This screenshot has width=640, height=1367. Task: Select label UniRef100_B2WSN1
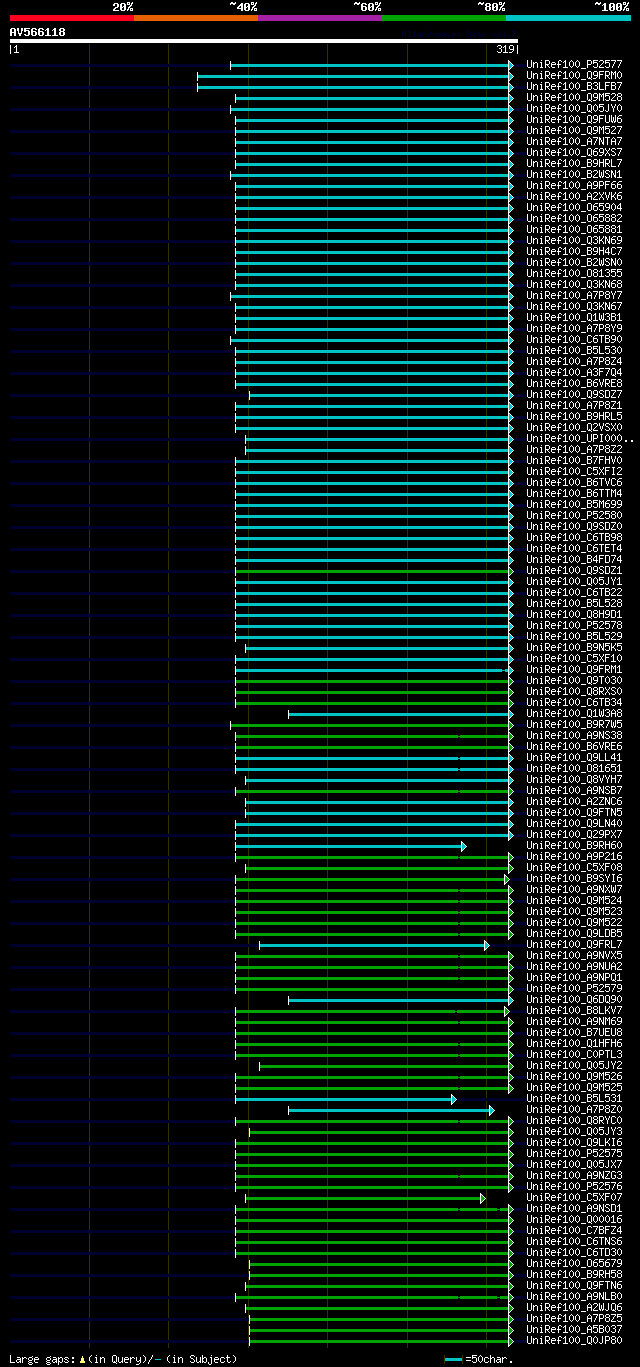point(574,175)
